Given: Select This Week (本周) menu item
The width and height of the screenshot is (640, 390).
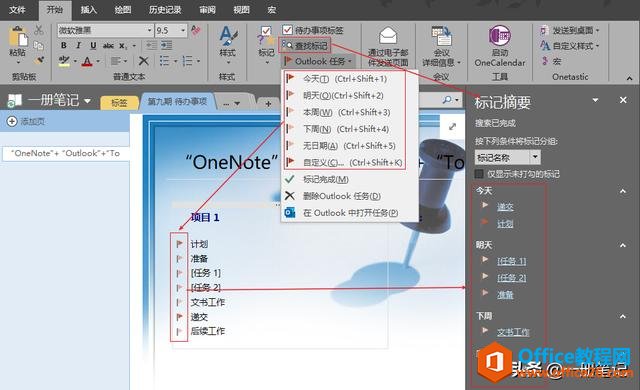Looking at the screenshot, I should coord(350,112).
